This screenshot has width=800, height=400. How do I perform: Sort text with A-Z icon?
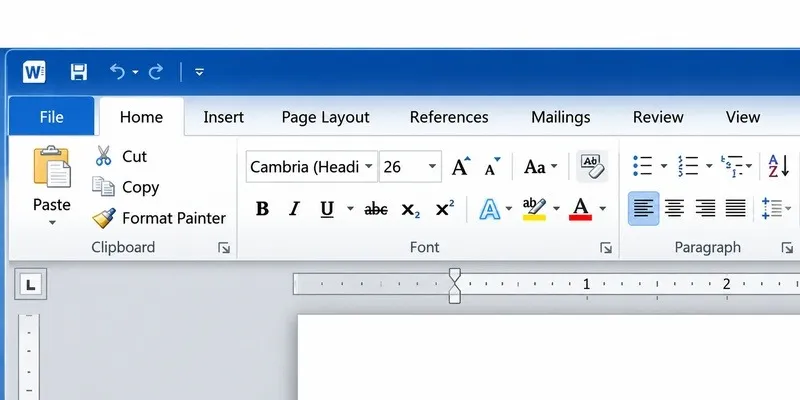tap(779, 166)
